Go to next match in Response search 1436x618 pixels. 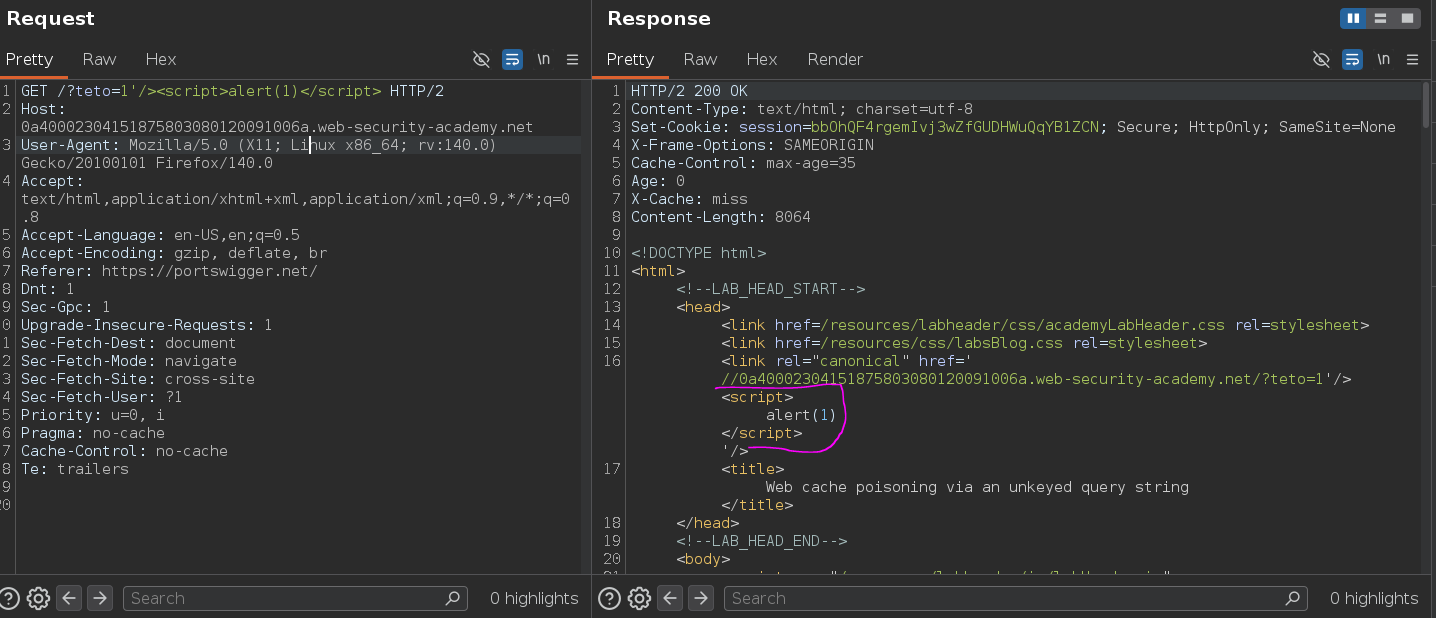point(701,598)
